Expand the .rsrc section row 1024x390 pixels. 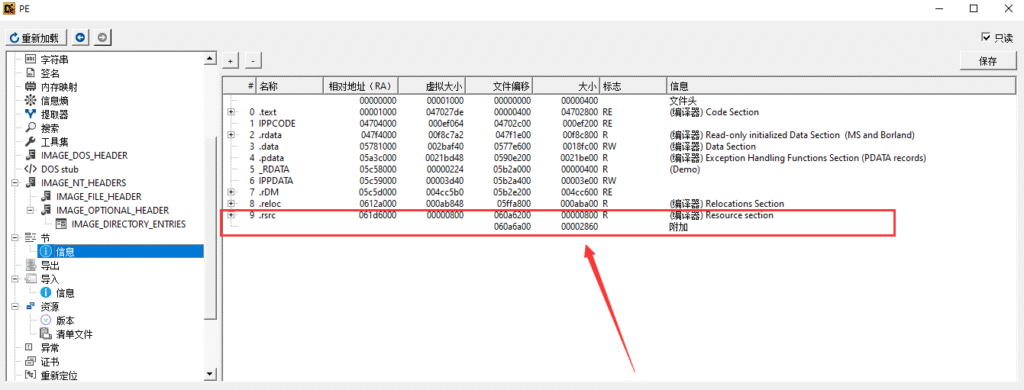click(231, 215)
